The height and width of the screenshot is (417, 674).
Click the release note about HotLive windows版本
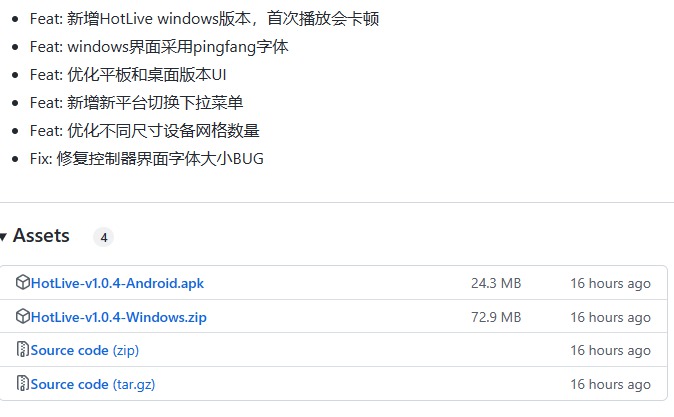204,19
